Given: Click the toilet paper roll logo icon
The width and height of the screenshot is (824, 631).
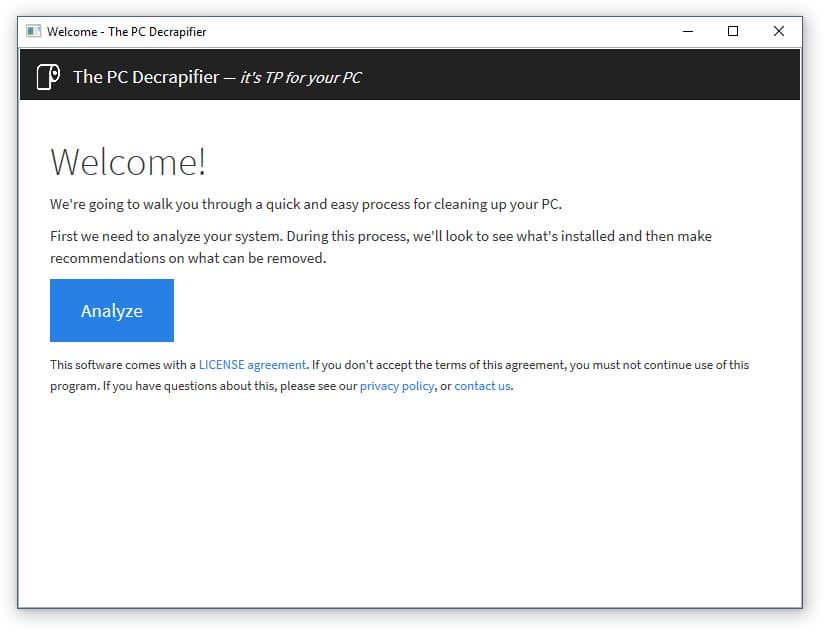Looking at the screenshot, I should click(48, 77).
